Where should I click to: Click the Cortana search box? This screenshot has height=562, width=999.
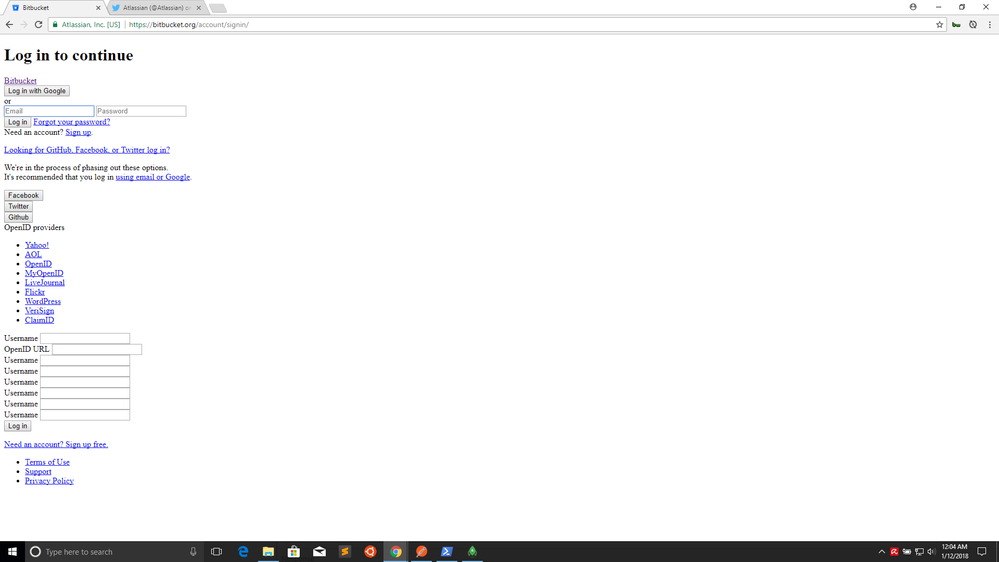tap(115, 551)
